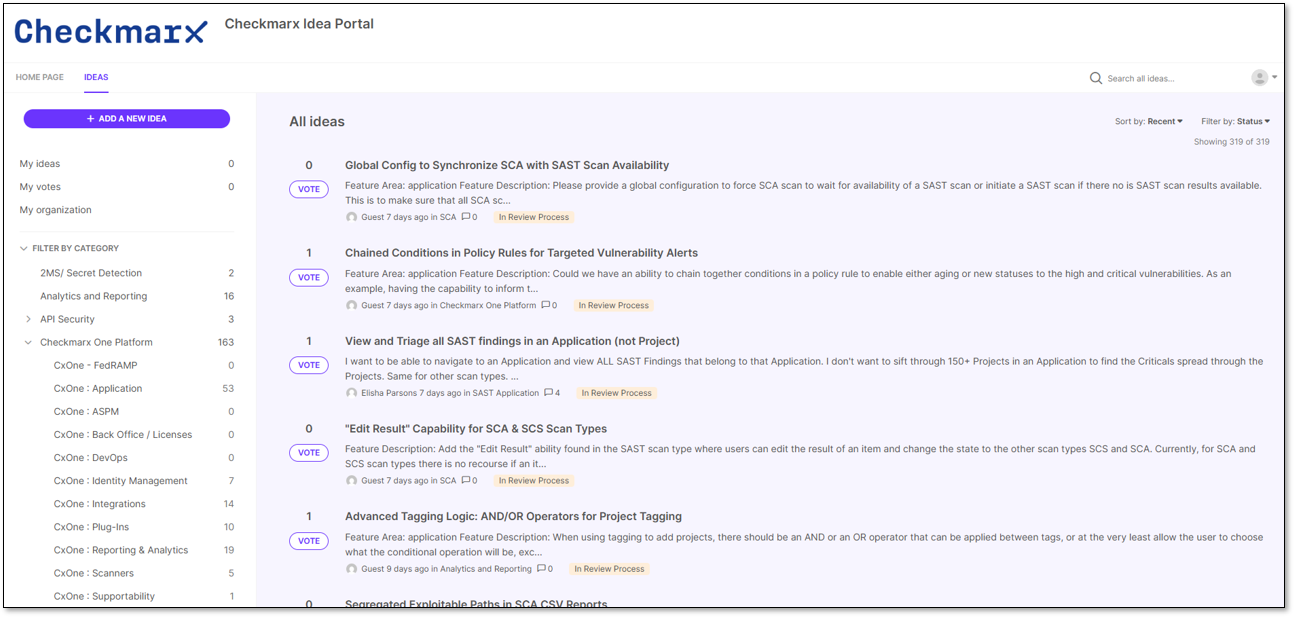Open the Sort by Recent dropdown

click(x=1149, y=121)
